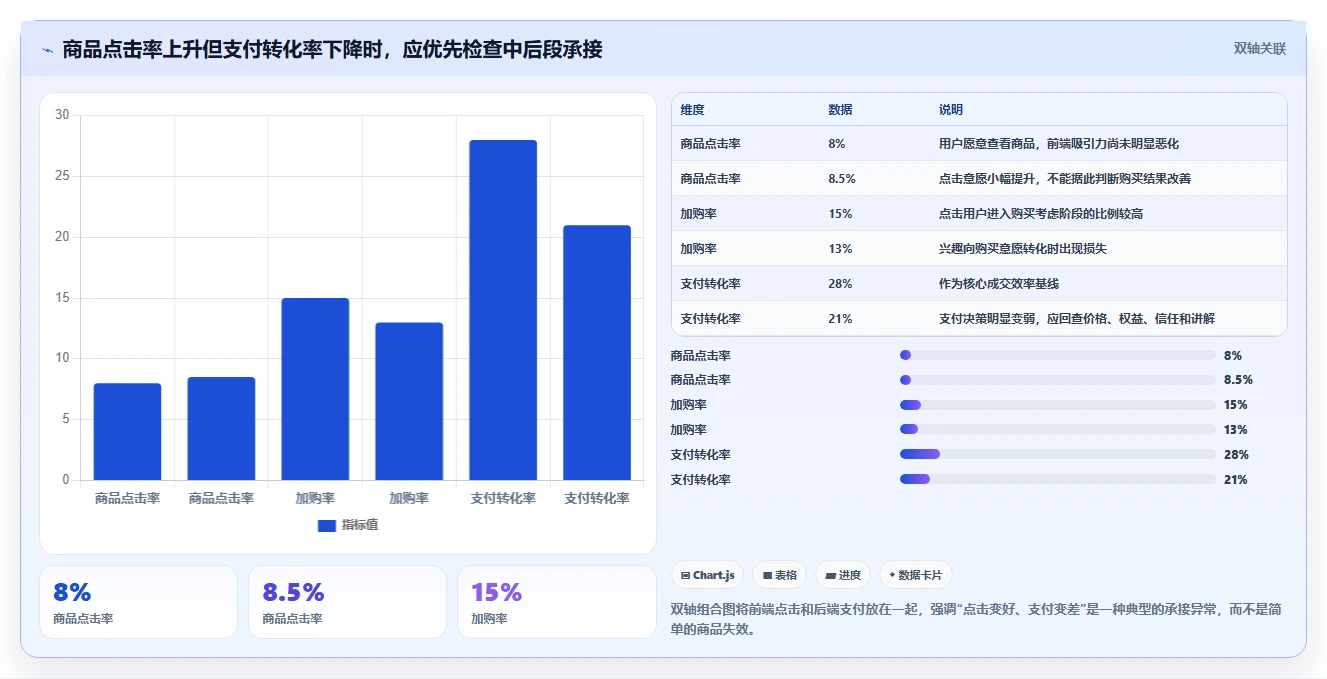This screenshot has height=679, width=1327.
Task: Click the 商品点击率 chart bar at 8.5
Action: 221,429
